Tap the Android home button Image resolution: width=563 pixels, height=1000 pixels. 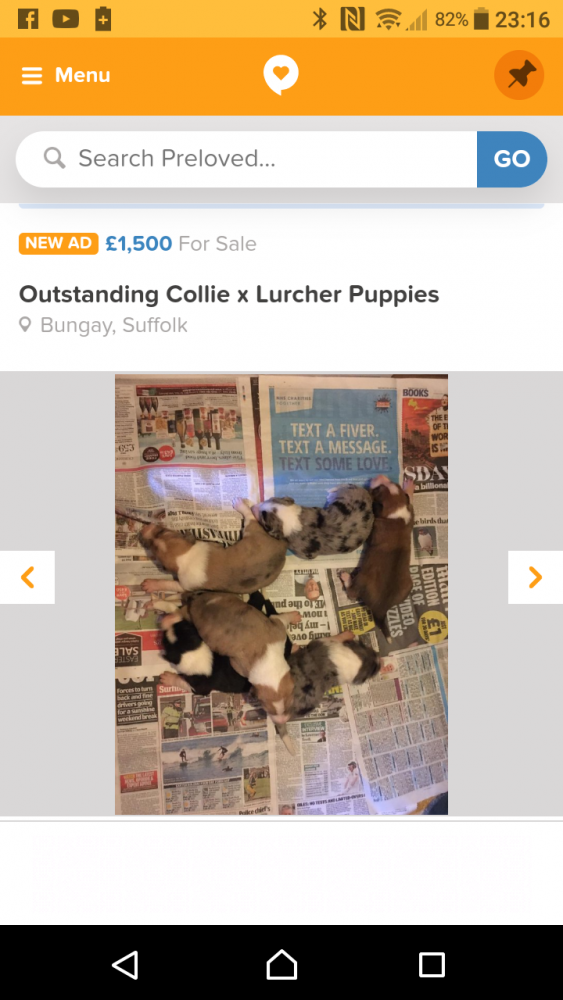281,964
